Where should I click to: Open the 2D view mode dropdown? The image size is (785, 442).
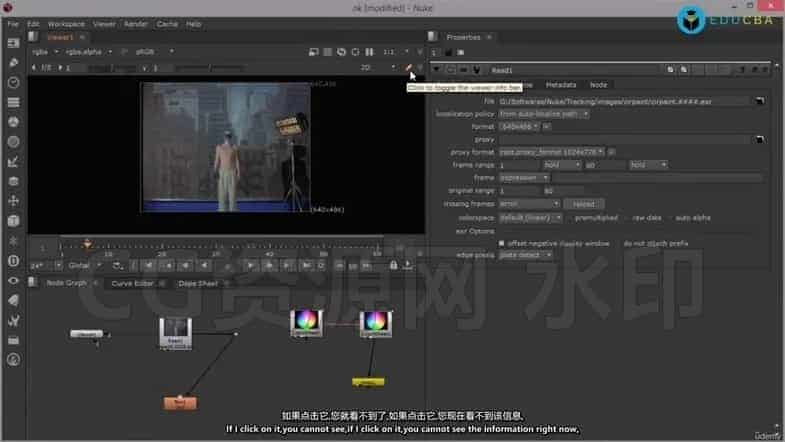378,68
